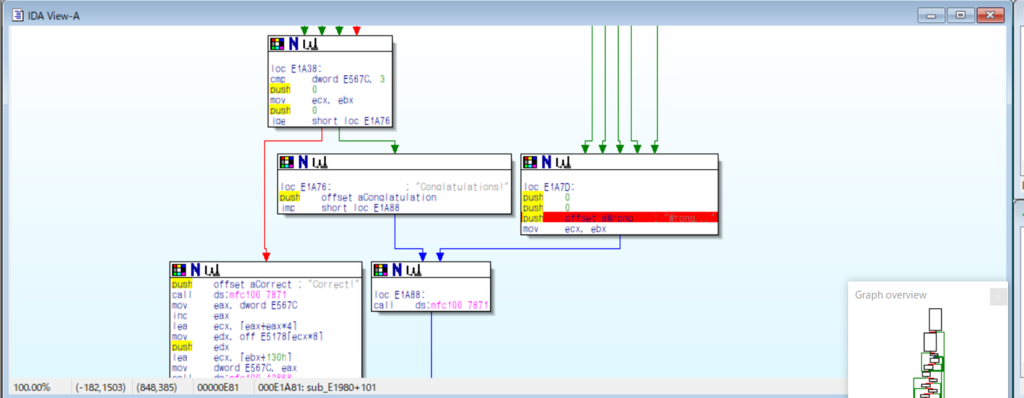Close the Graph overview panel

[x=998, y=296]
